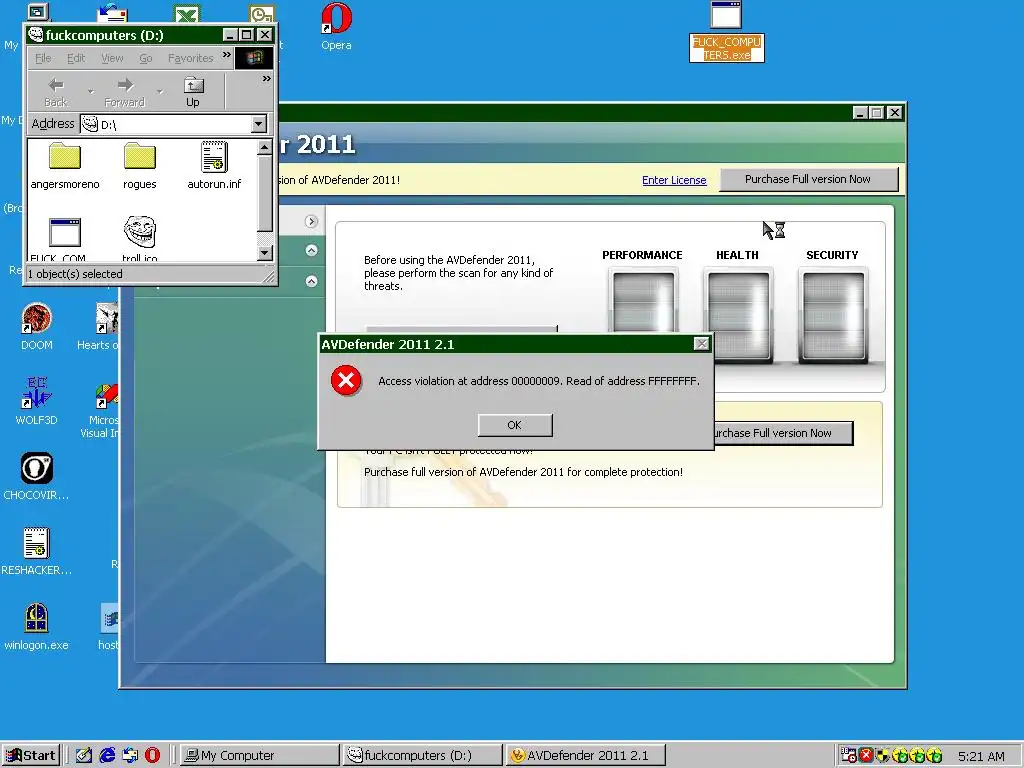Image resolution: width=1024 pixels, height=768 pixels.
Task: Collapse the second AVDefender sidebar section
Action: (x=312, y=250)
